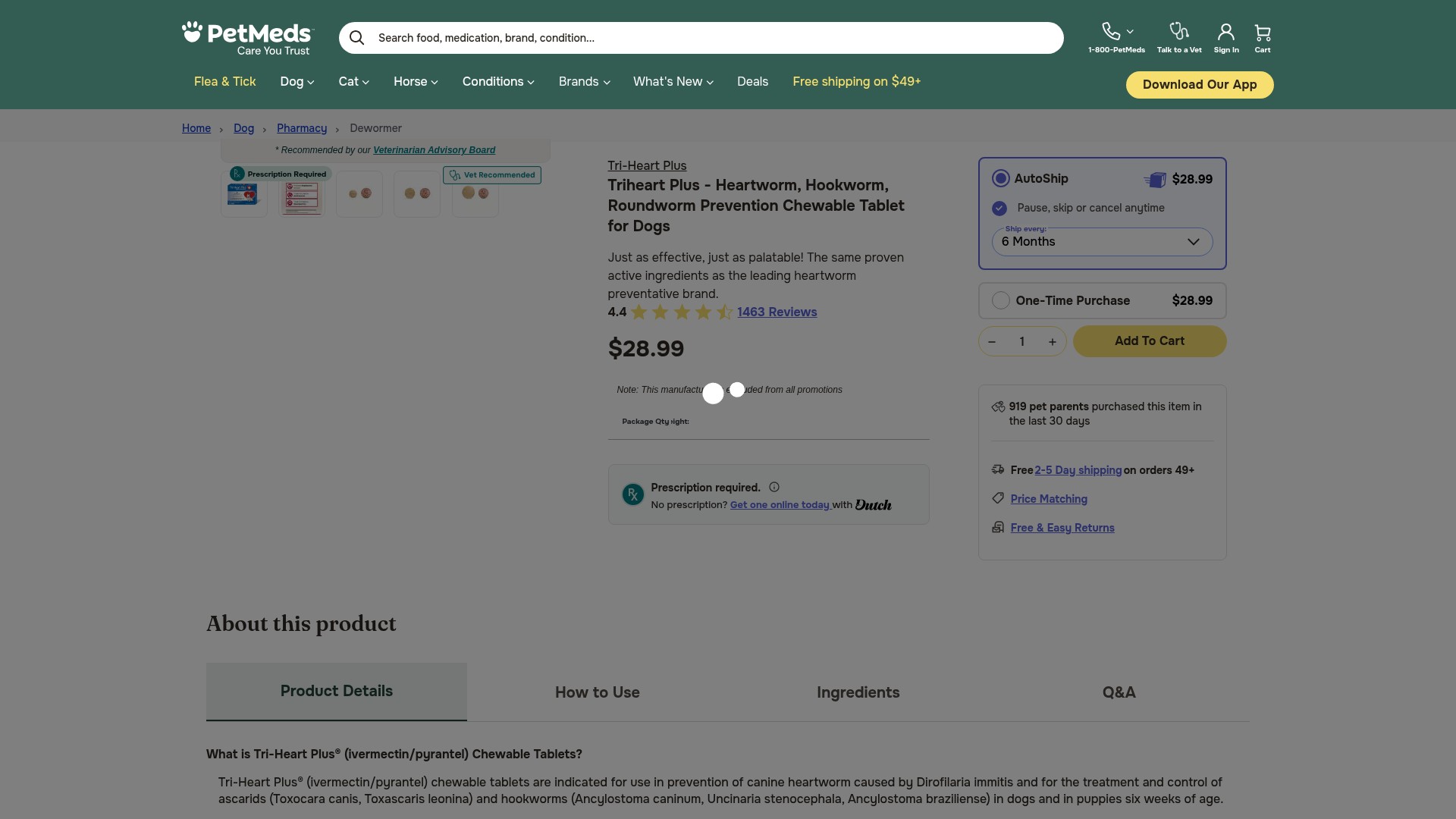Select the AutoShip radio option
Screen dimensions: 1456x819
click(x=1001, y=178)
